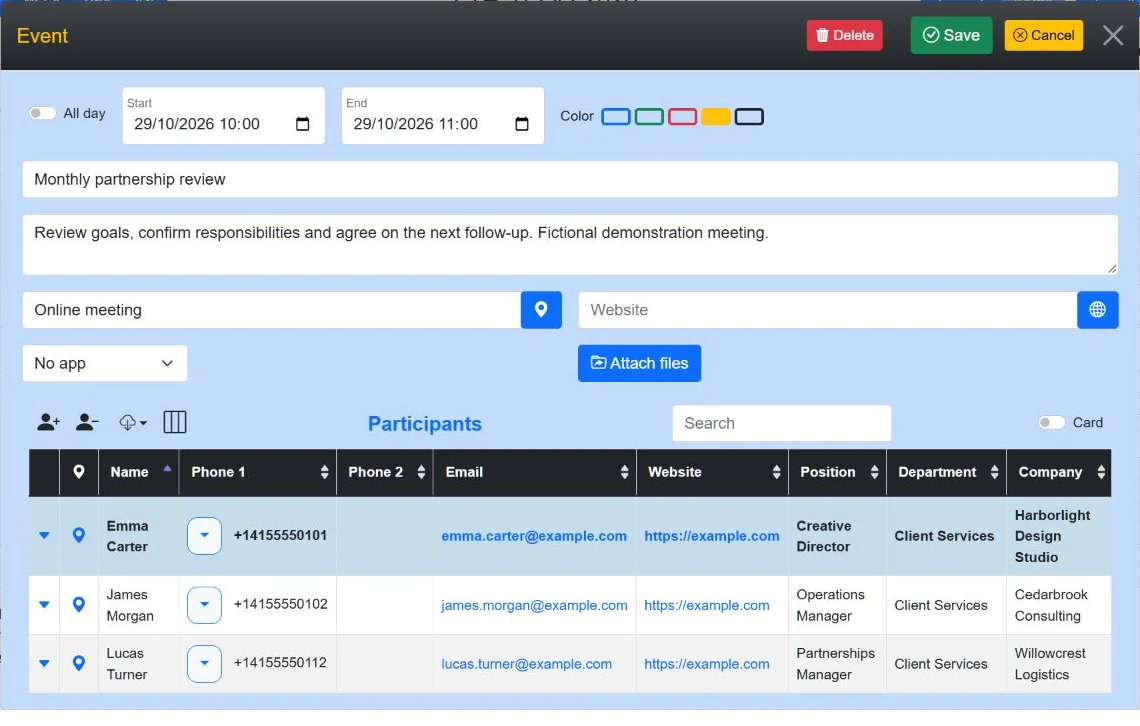Click the Website input field
Viewport: 1140px width, 726px height.
point(827,310)
